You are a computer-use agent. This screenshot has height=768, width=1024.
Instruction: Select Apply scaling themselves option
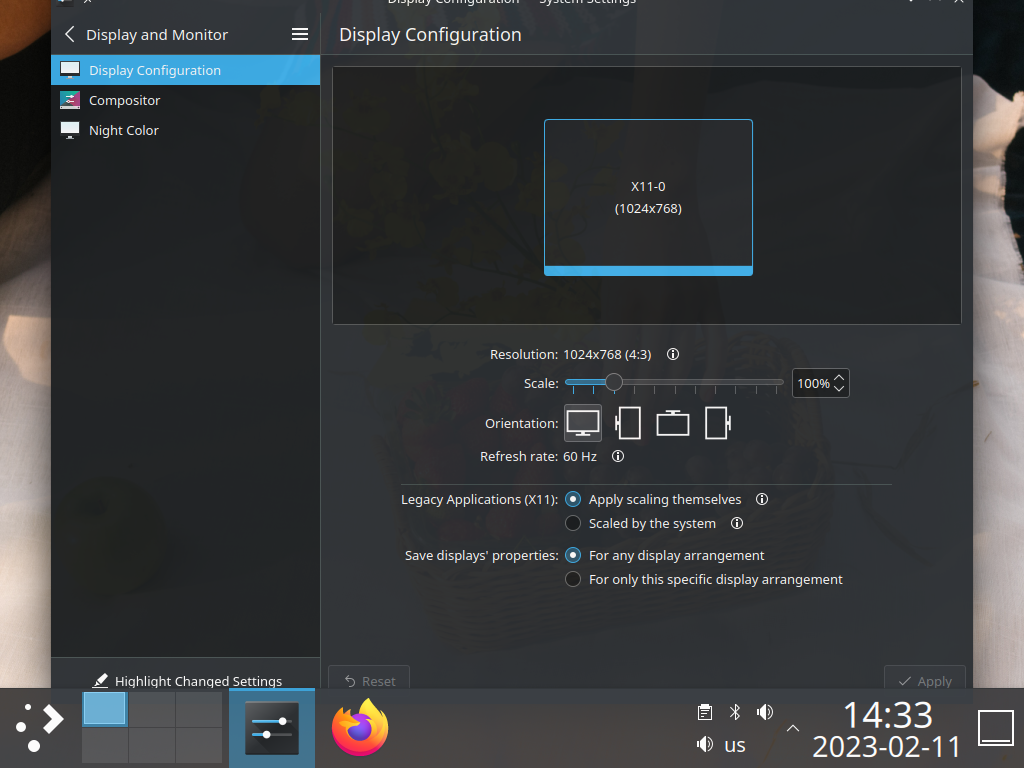(656, 500)
